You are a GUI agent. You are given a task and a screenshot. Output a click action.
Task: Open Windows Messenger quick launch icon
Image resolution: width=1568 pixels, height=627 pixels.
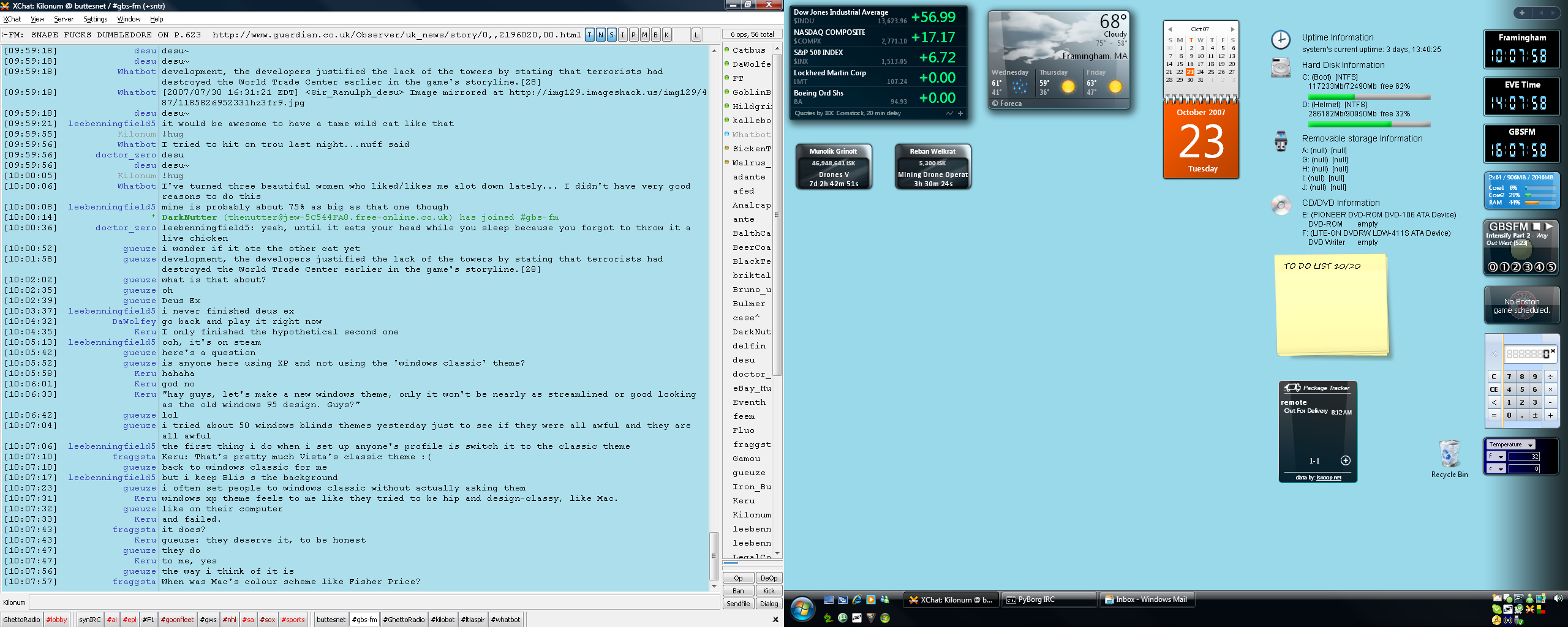tap(885, 600)
